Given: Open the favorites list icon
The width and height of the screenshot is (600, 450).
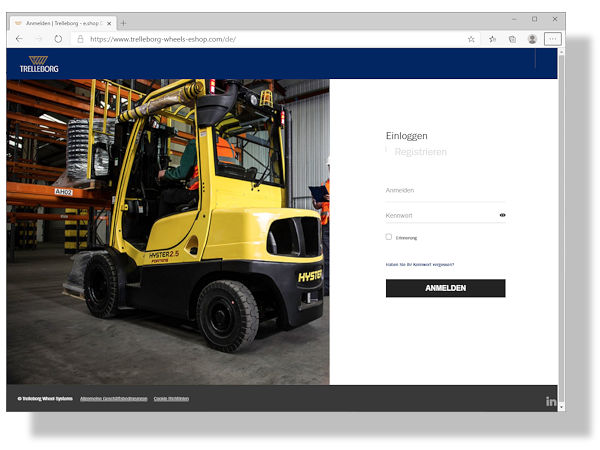Looking at the screenshot, I should pos(492,39).
